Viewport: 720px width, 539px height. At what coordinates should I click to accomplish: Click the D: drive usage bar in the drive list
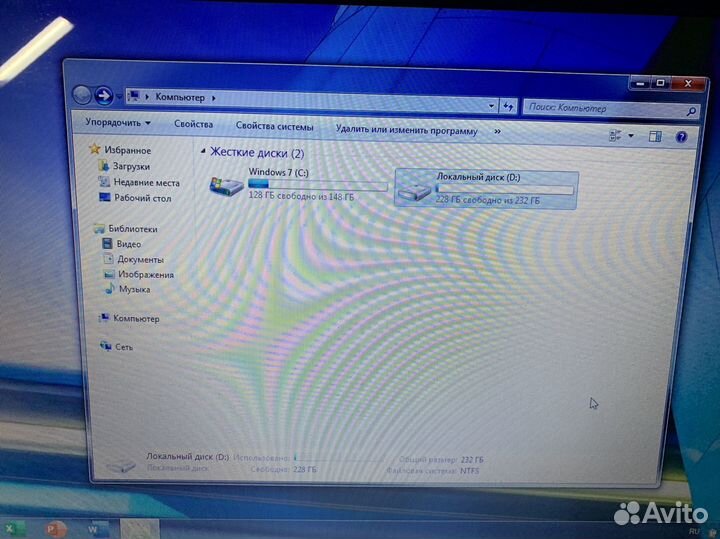[x=505, y=189]
